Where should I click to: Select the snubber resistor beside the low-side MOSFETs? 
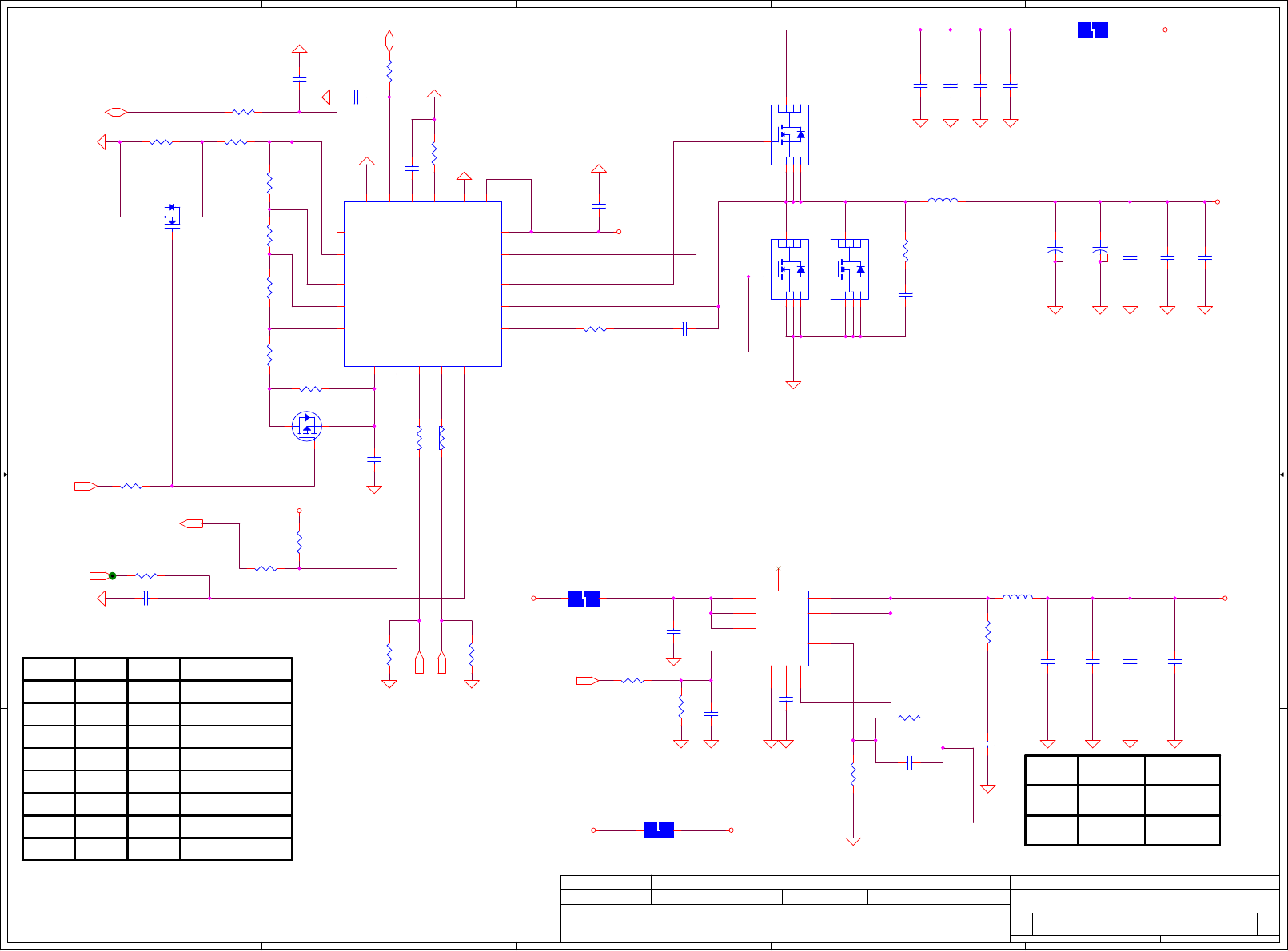[x=905, y=251]
